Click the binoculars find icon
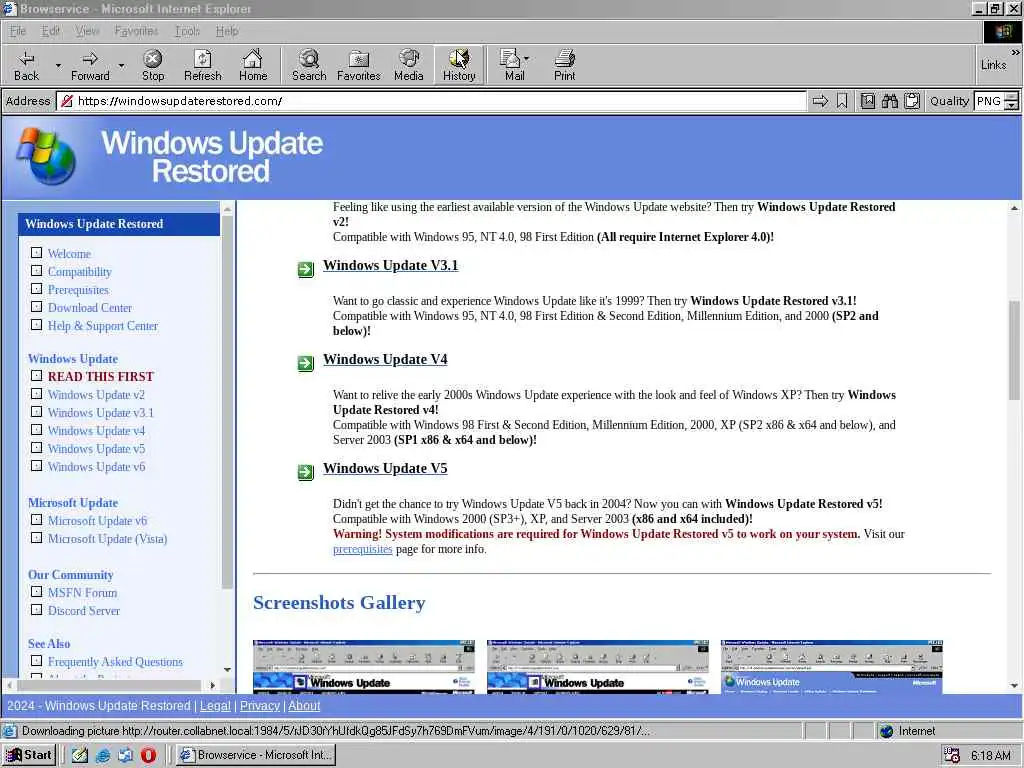Screen dimensions: 1024x768 [889, 101]
